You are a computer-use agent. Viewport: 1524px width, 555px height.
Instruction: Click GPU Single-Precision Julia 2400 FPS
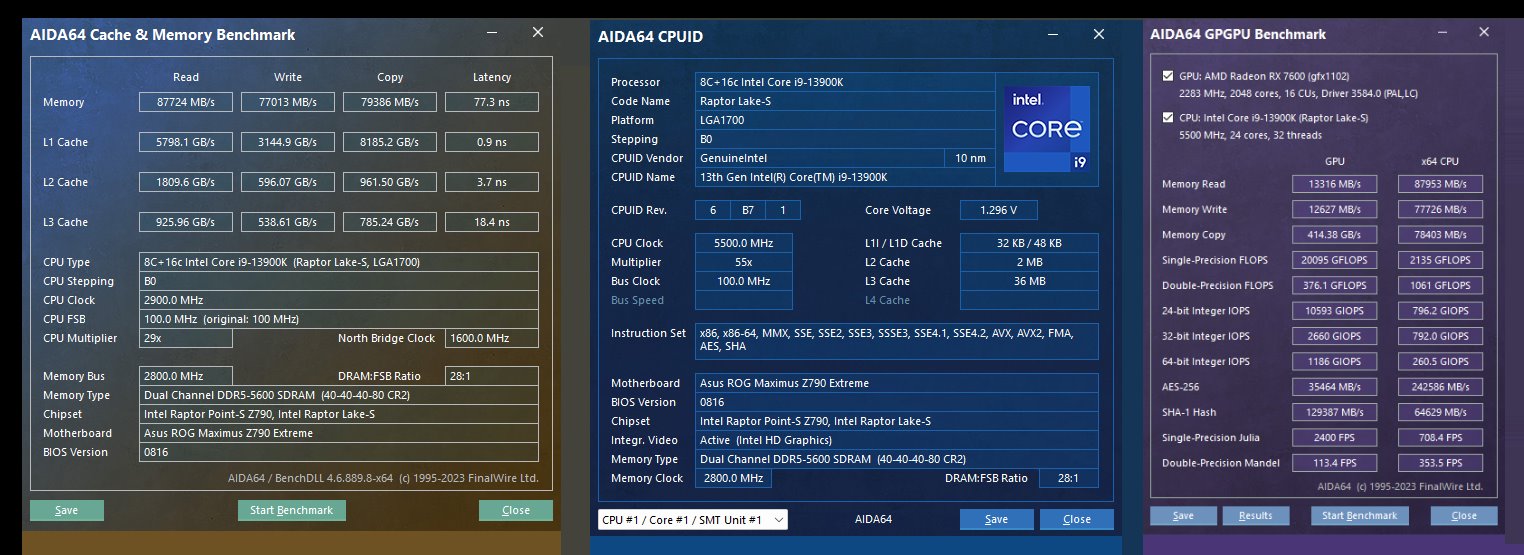pyautogui.click(x=1335, y=437)
